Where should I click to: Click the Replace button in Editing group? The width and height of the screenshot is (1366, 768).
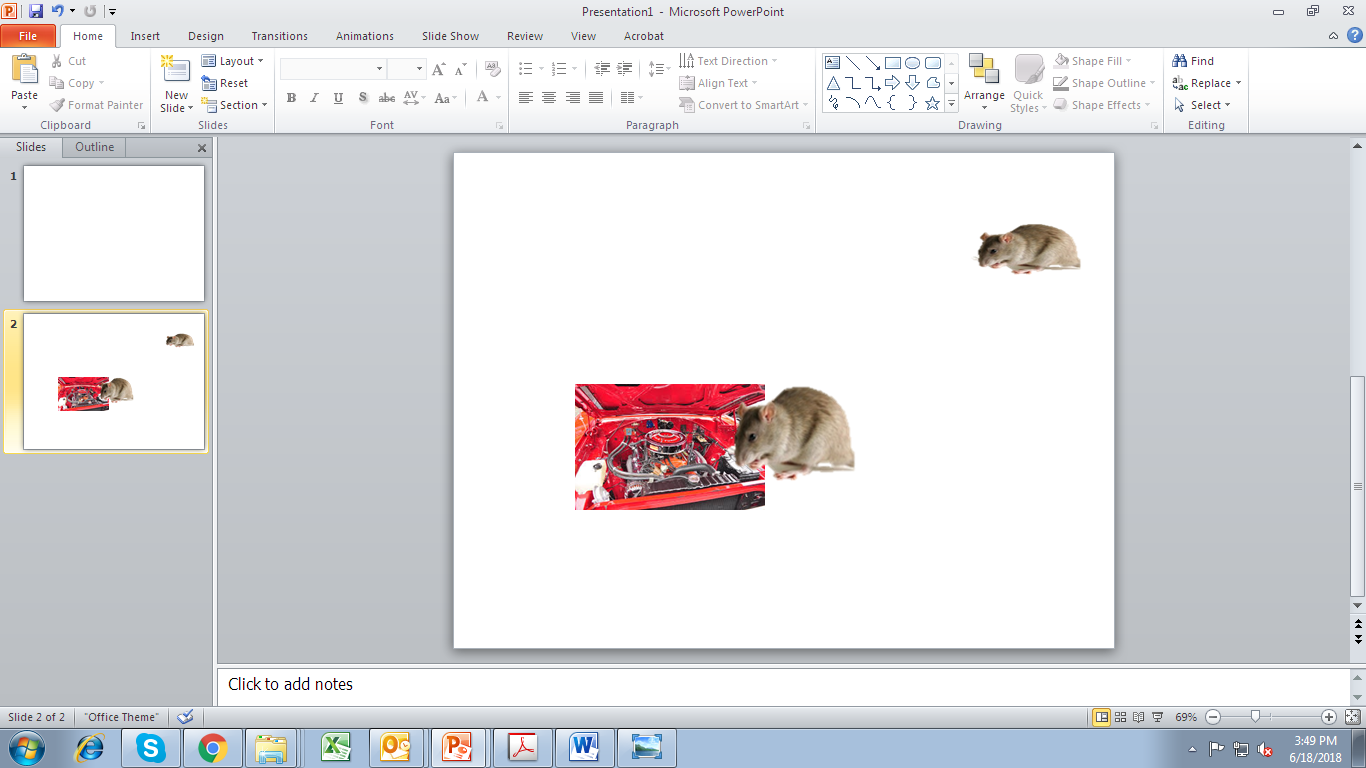pyautogui.click(x=1206, y=83)
